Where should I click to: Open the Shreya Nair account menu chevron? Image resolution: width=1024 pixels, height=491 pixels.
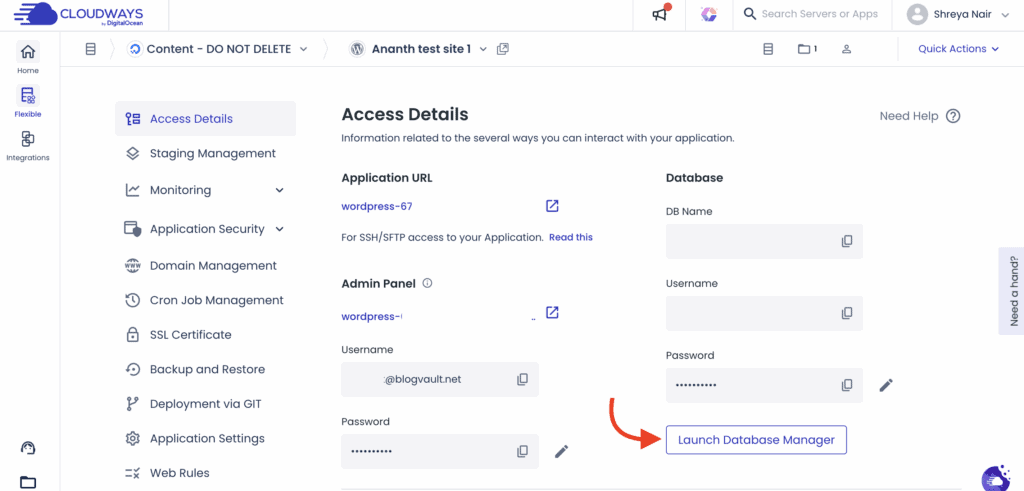pos(1005,14)
